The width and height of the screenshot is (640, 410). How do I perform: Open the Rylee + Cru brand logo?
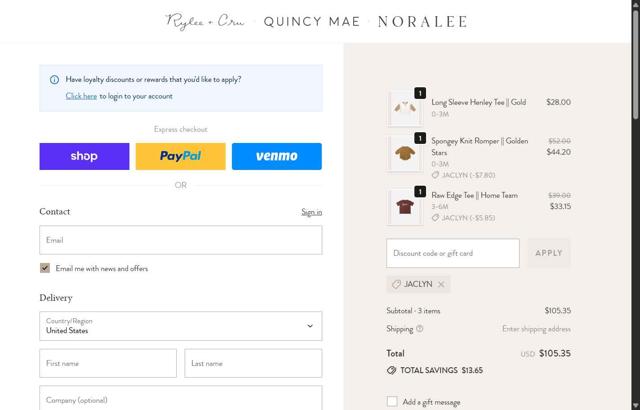tap(204, 21)
